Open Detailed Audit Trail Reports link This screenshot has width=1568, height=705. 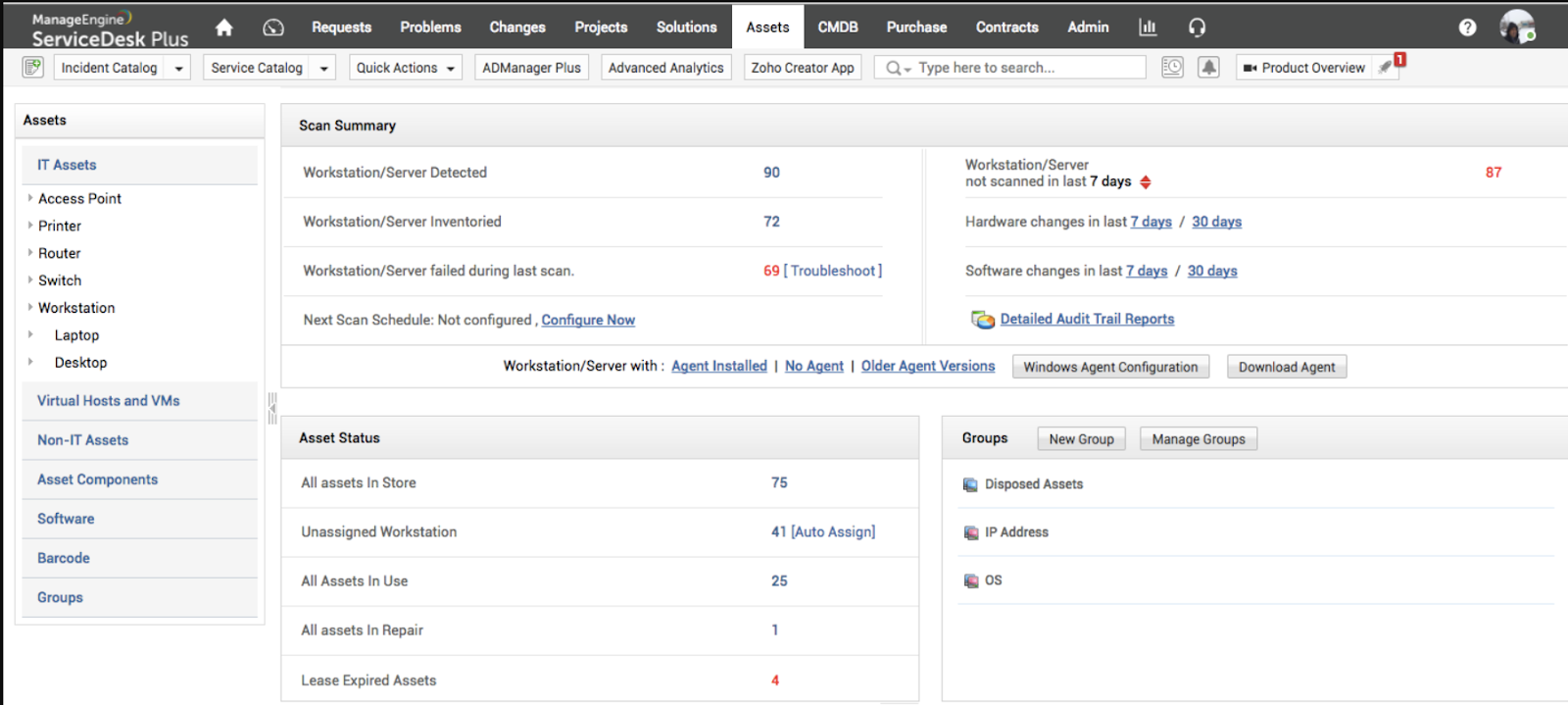1087,320
